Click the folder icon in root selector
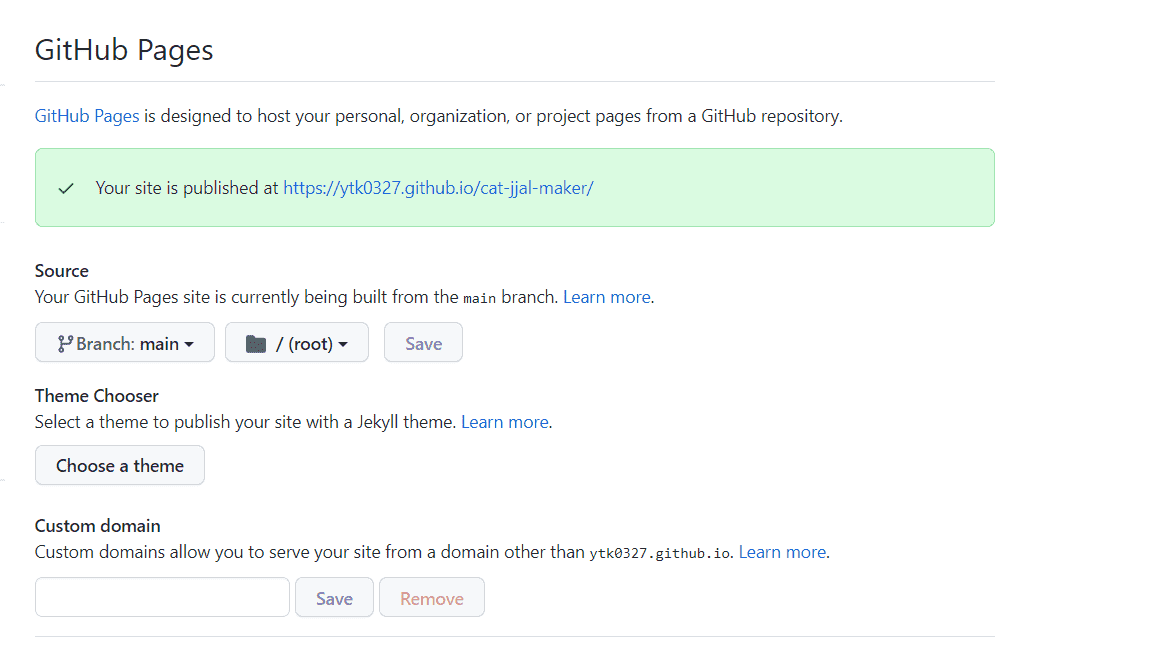This screenshot has width=1153, height=653. pos(255,343)
